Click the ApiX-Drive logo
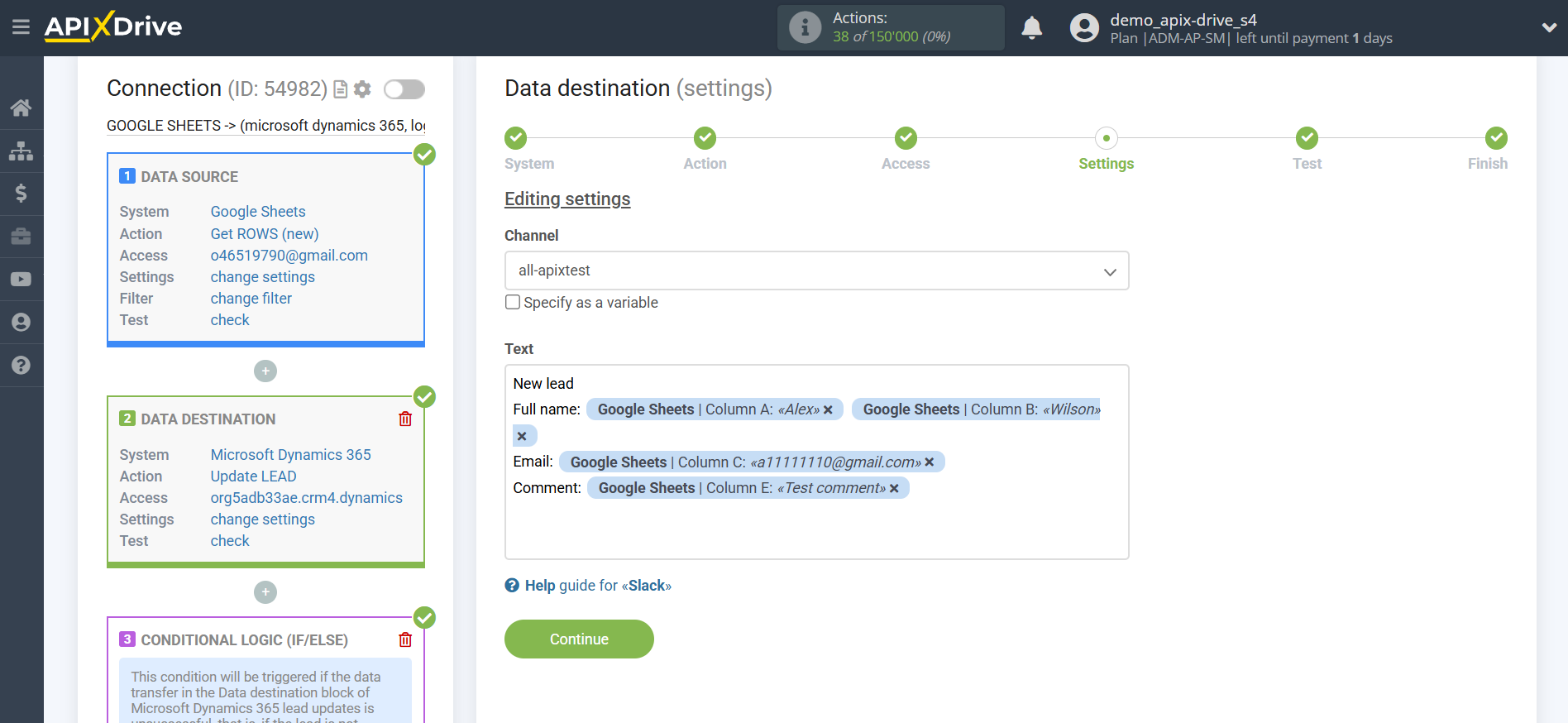 113,26
